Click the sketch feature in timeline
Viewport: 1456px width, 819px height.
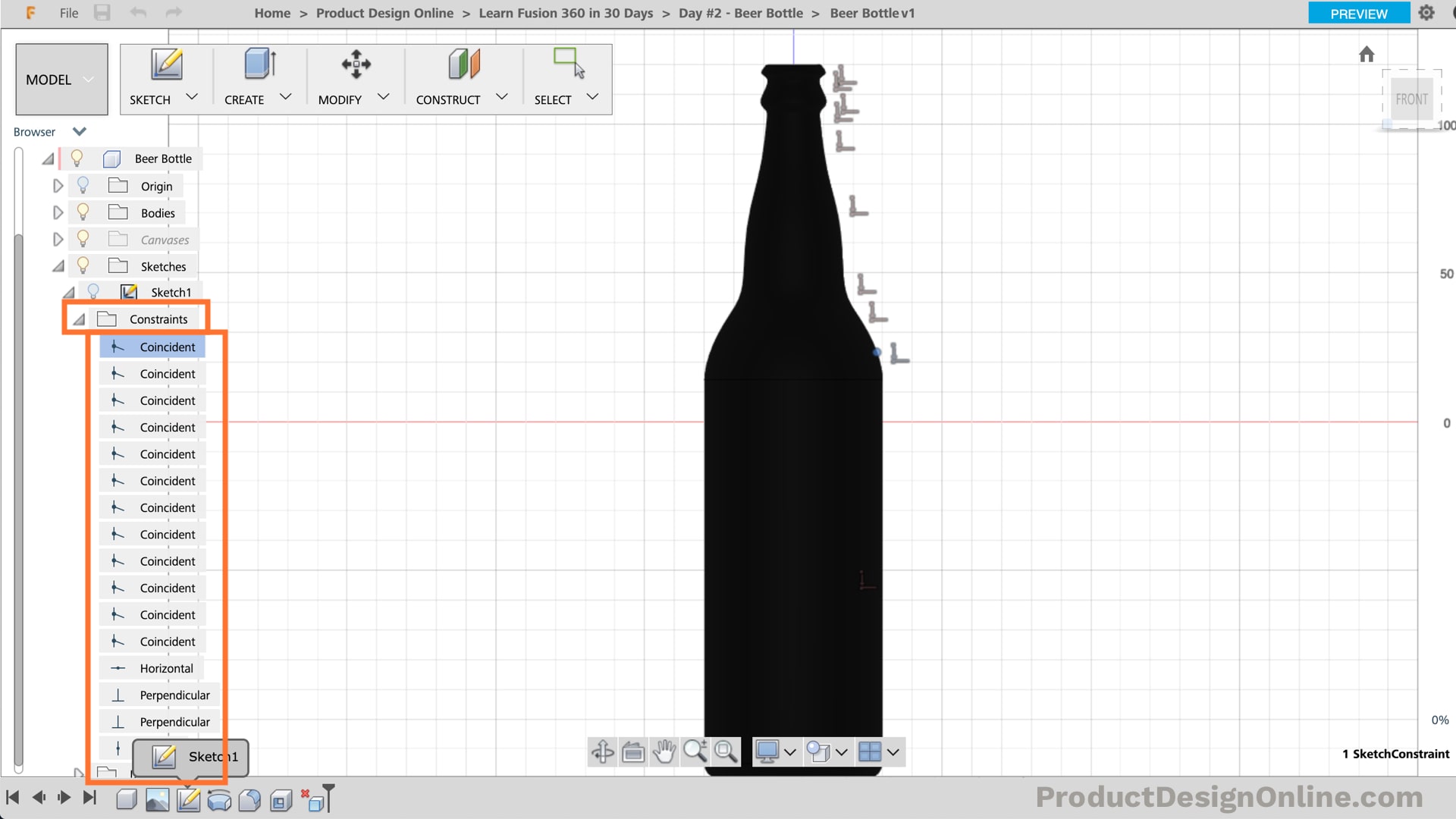coord(188,799)
